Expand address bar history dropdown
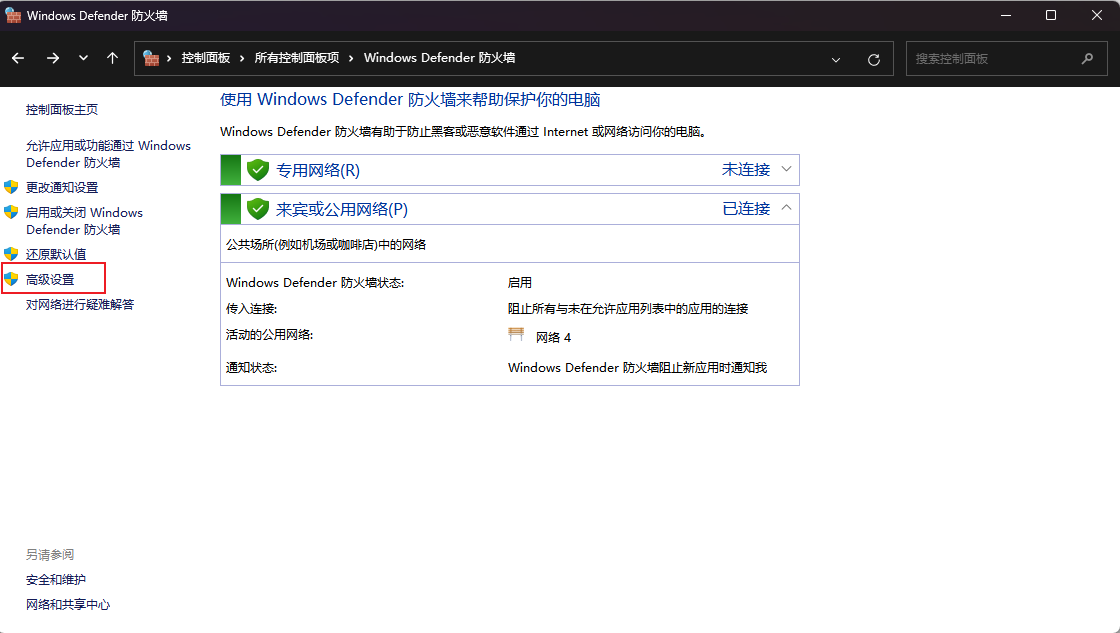Image resolution: width=1120 pixels, height=633 pixels. [836, 59]
